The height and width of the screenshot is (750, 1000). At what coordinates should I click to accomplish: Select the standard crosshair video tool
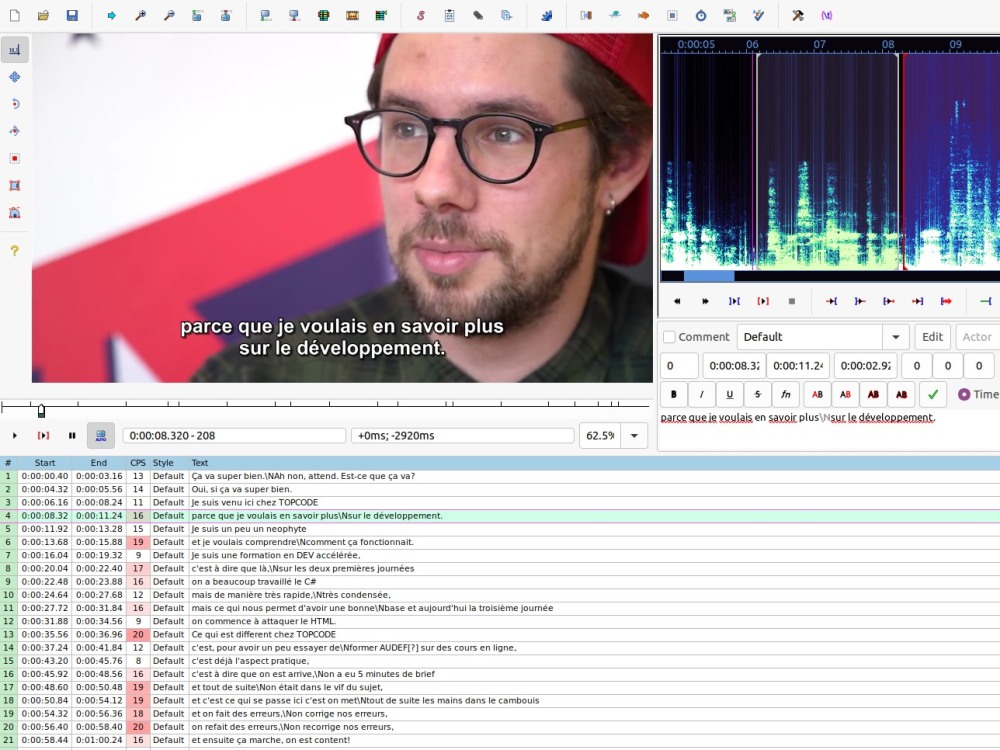(x=15, y=50)
